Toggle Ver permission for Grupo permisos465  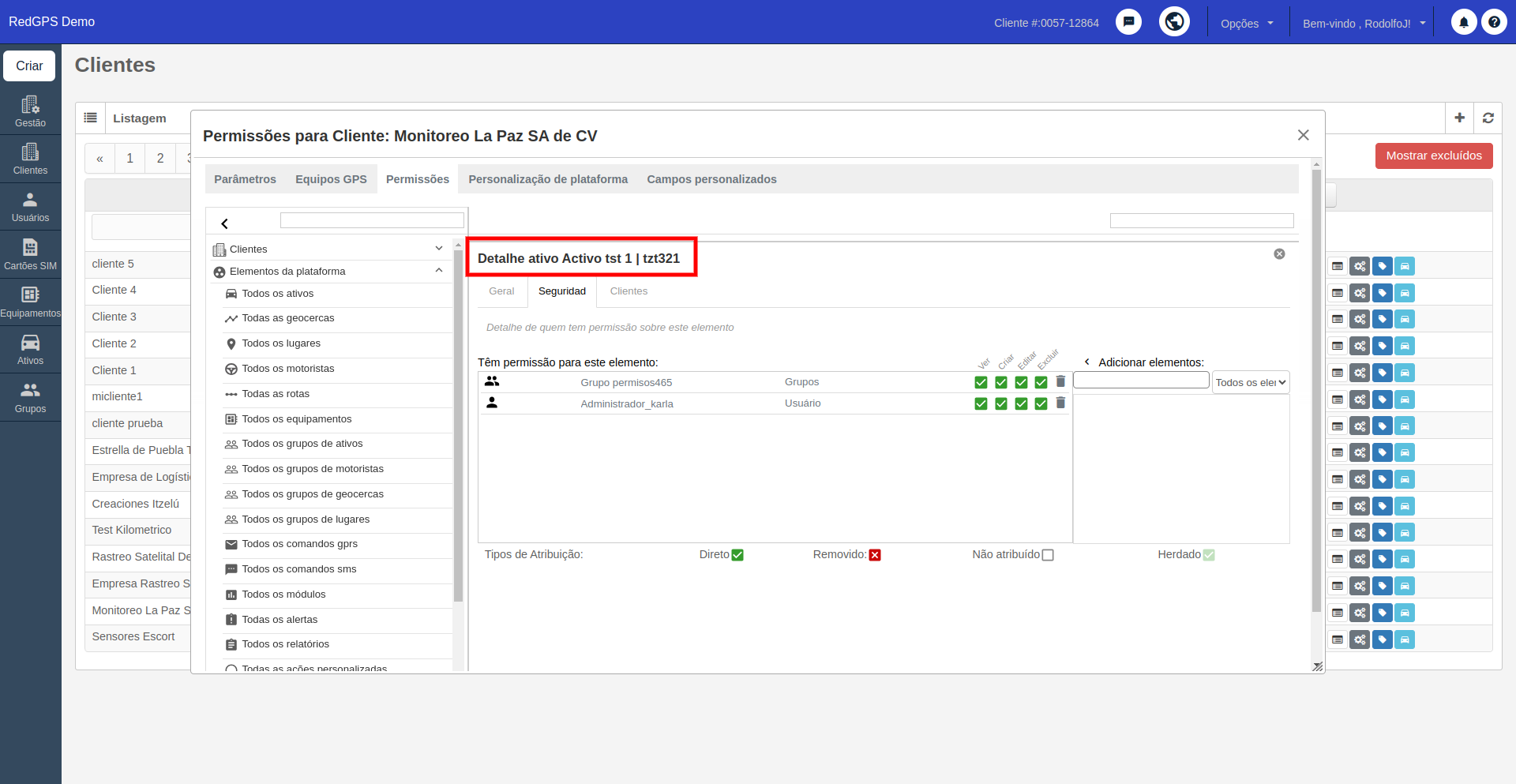pyautogui.click(x=981, y=382)
